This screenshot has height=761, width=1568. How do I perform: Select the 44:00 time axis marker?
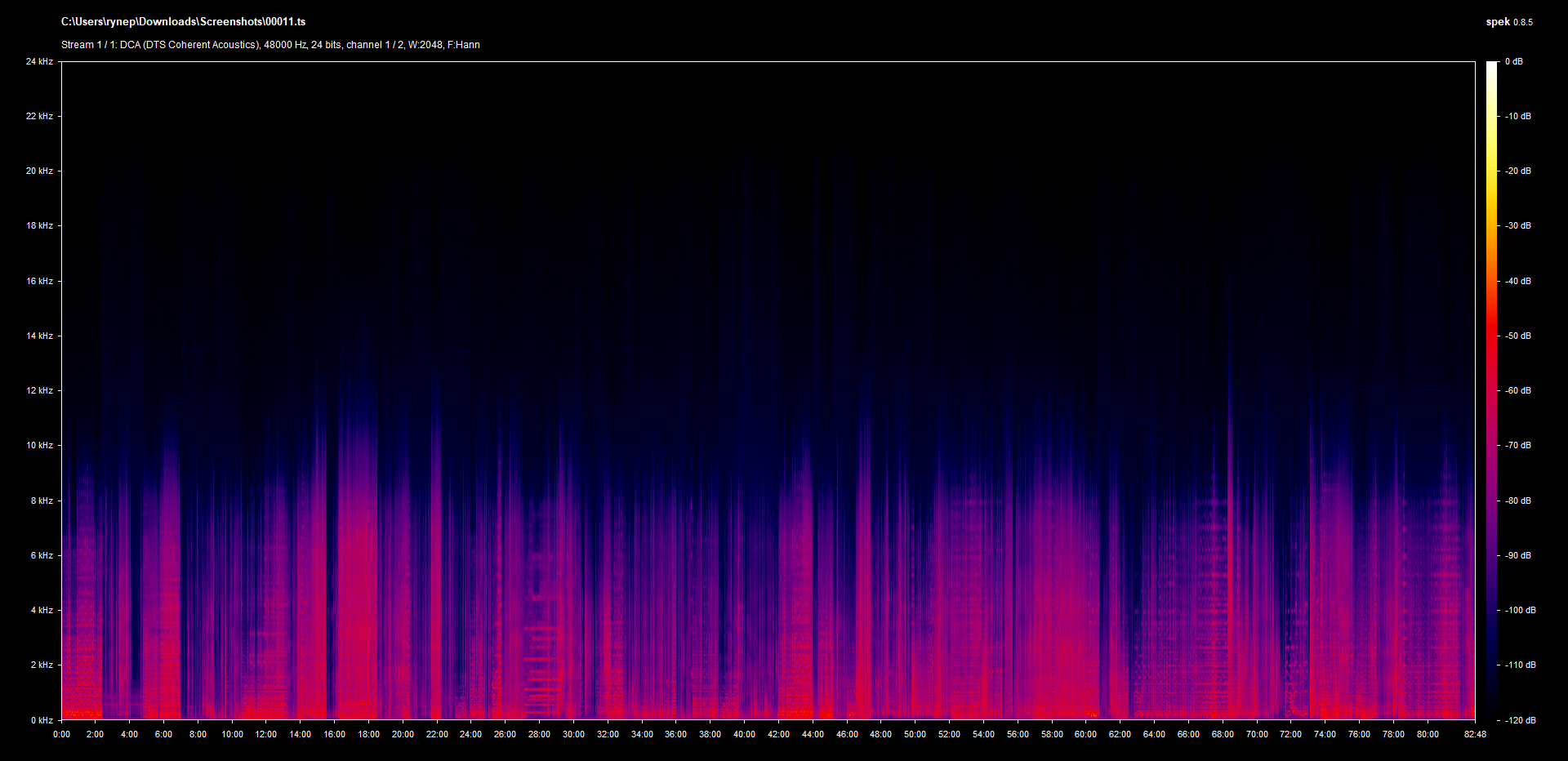click(x=813, y=735)
